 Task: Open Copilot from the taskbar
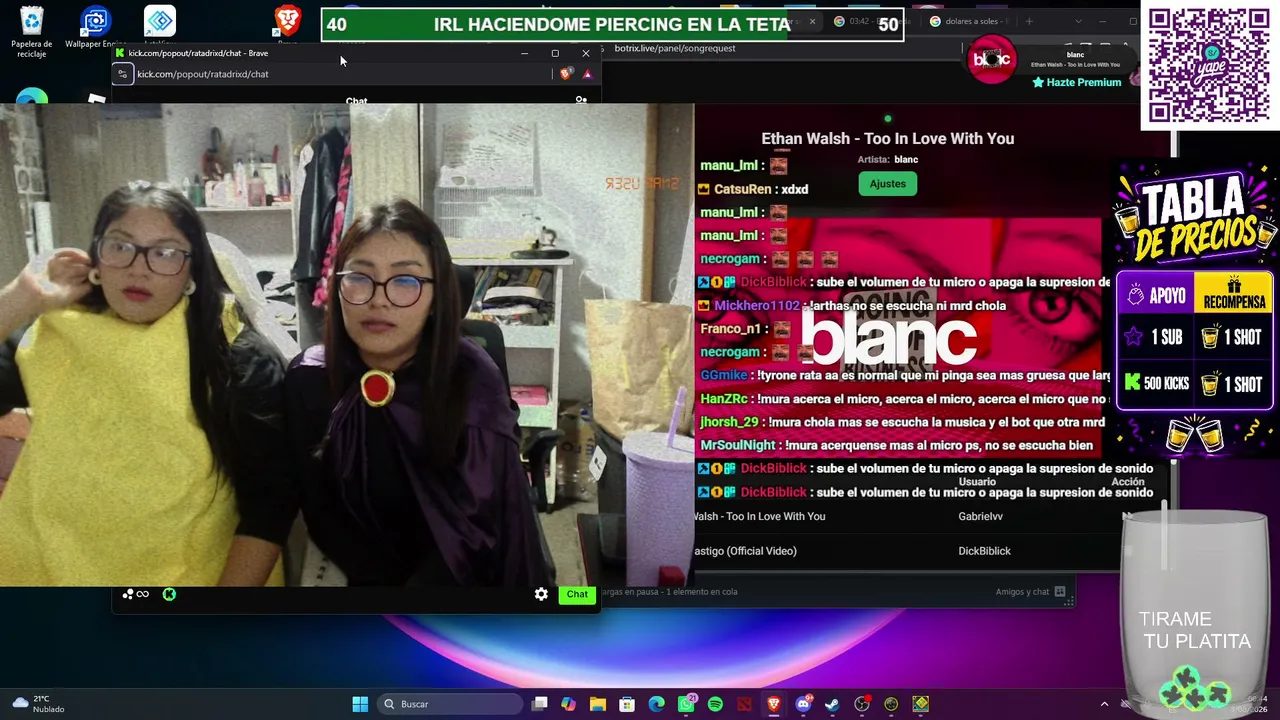(x=568, y=704)
